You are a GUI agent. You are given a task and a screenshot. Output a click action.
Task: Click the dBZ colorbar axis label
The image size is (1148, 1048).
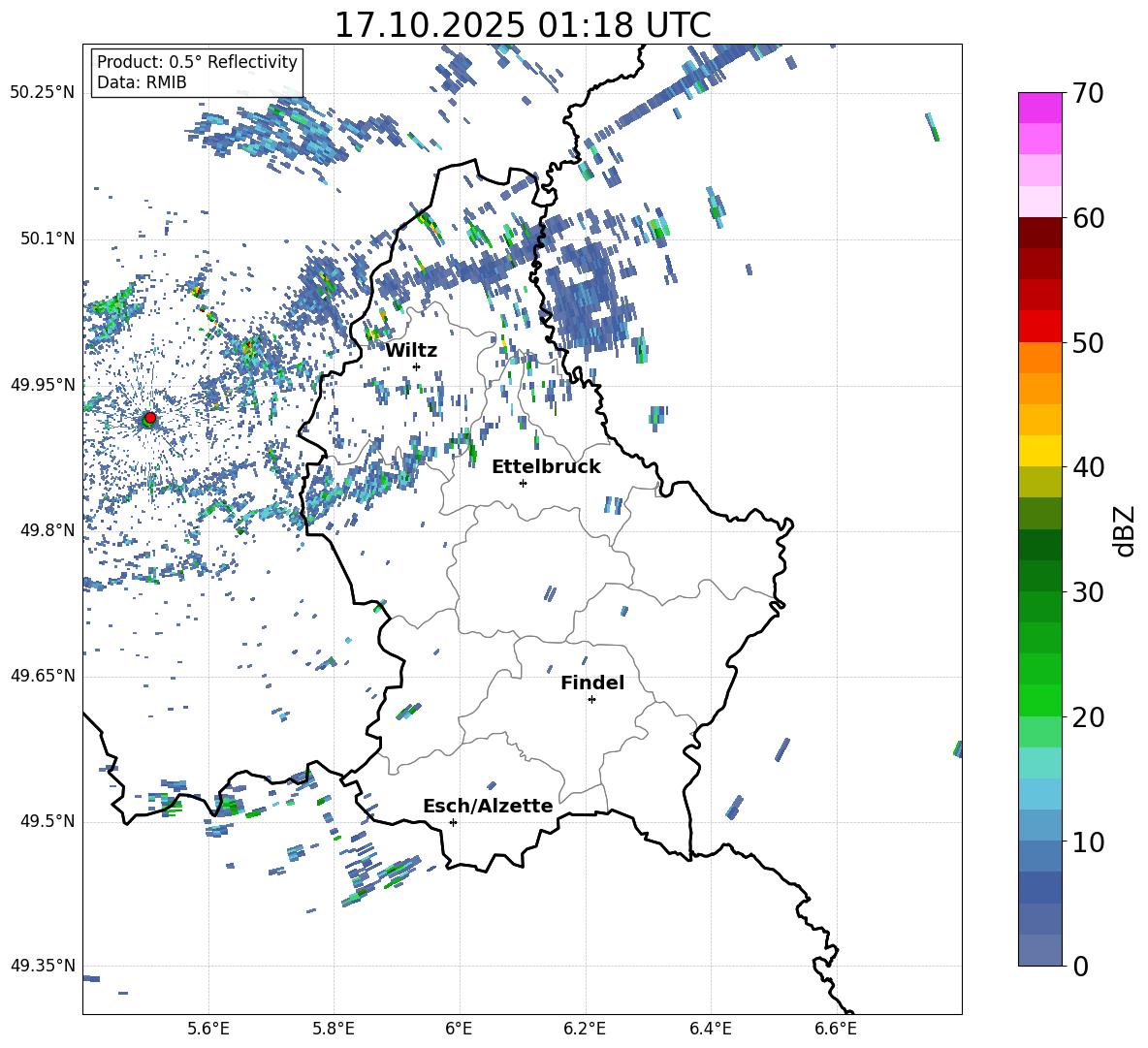coord(1126,530)
